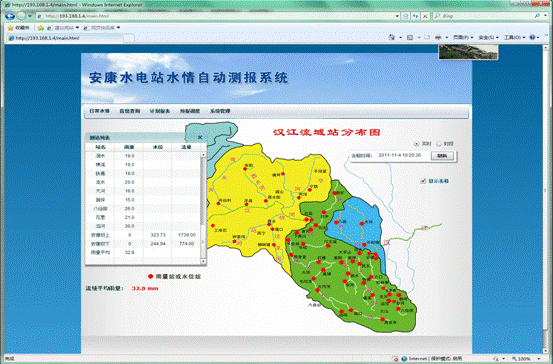Select the 实时 real-time radio button
553x364 pixels.
click(x=417, y=144)
